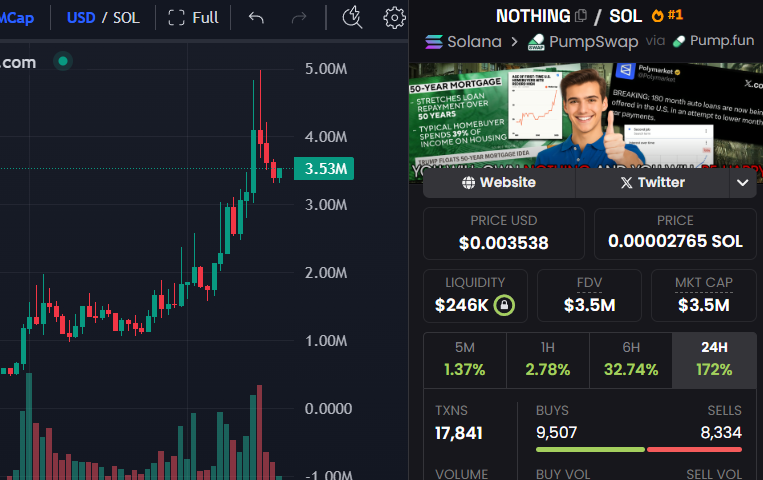Screen dimensions: 763x480
Task: Click the token banner image
Action: click(586, 115)
